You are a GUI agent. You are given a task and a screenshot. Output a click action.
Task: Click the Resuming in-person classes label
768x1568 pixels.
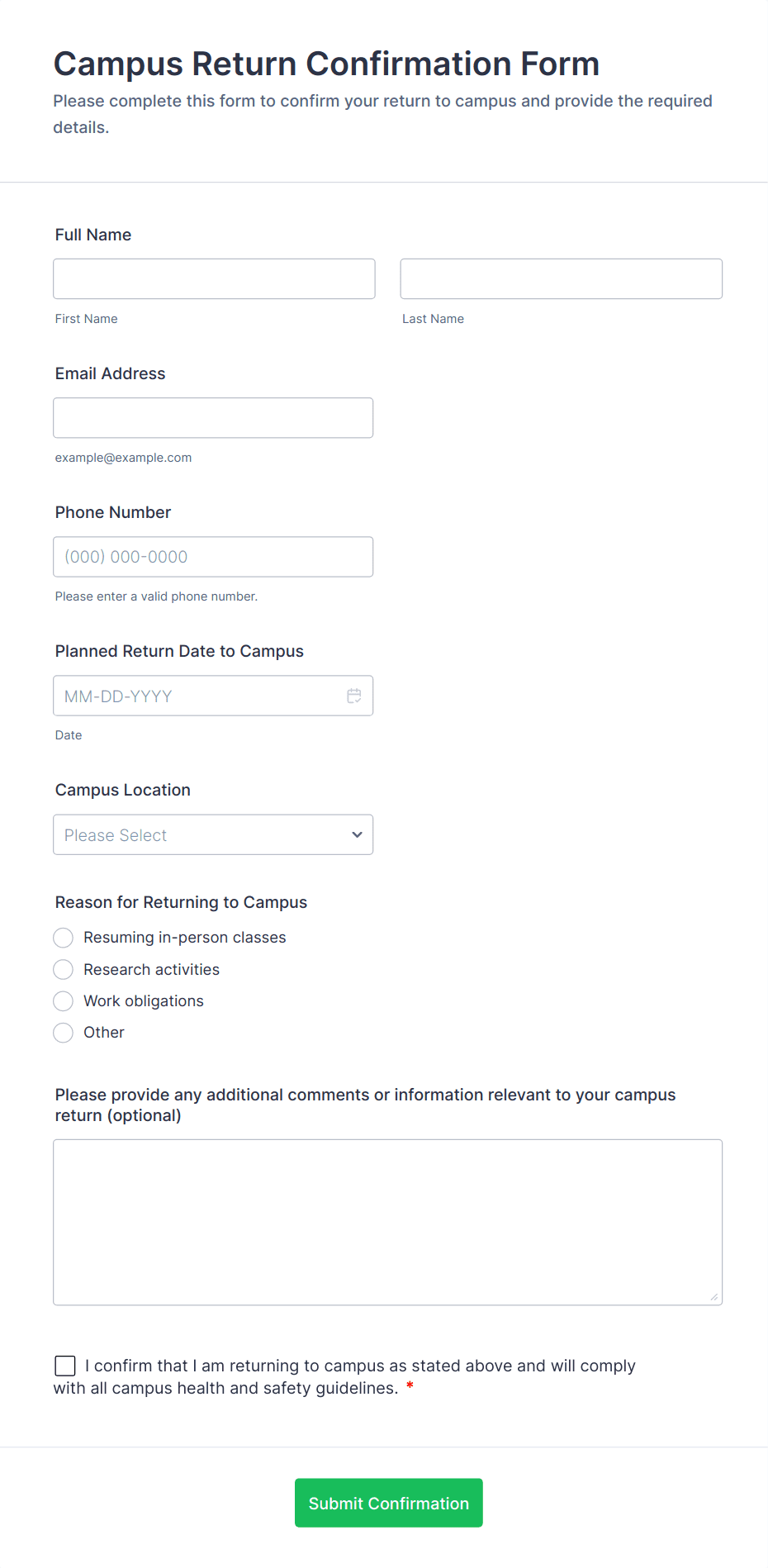pos(185,938)
